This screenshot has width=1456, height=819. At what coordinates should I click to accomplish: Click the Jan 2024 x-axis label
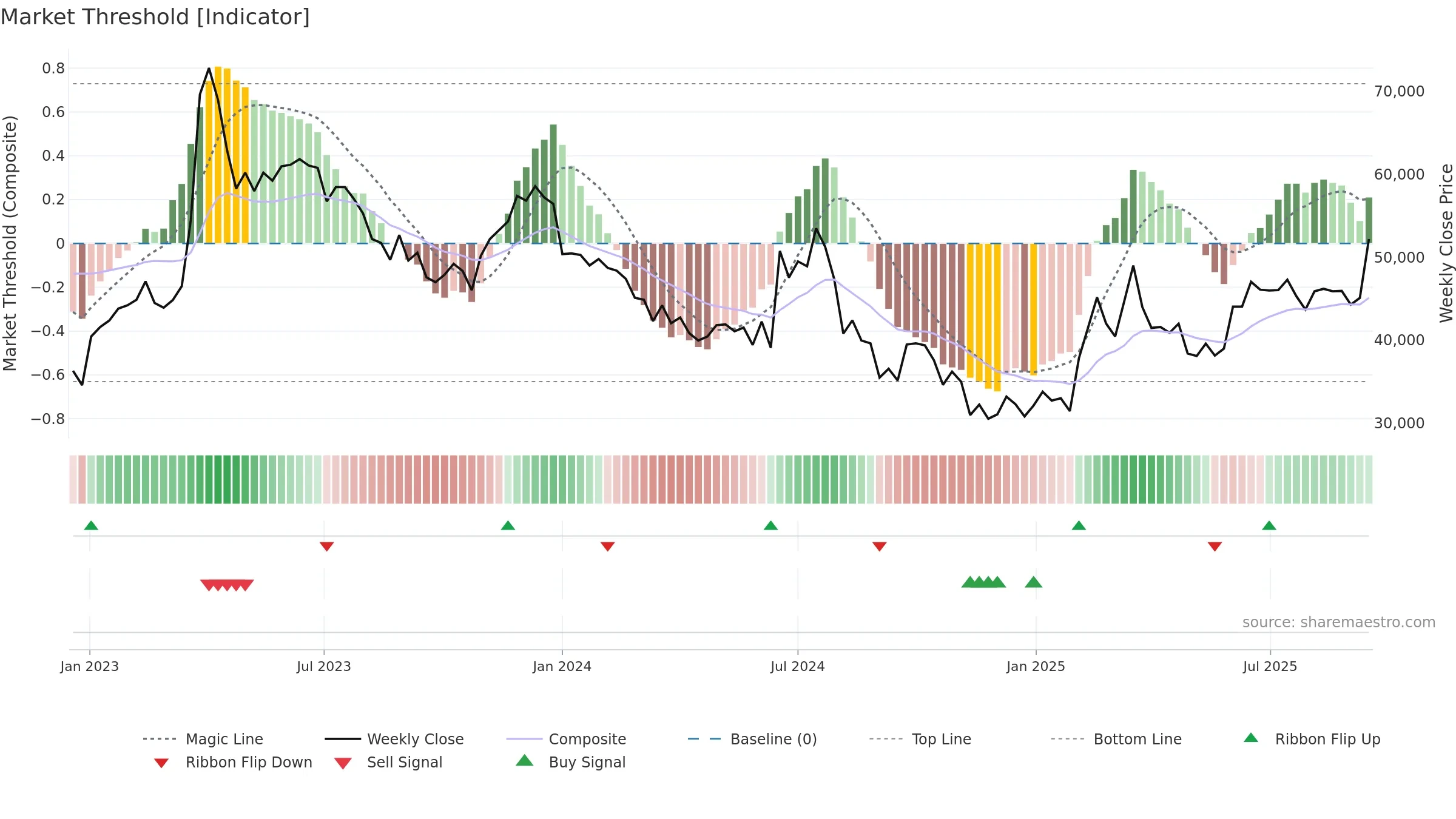coord(562,666)
